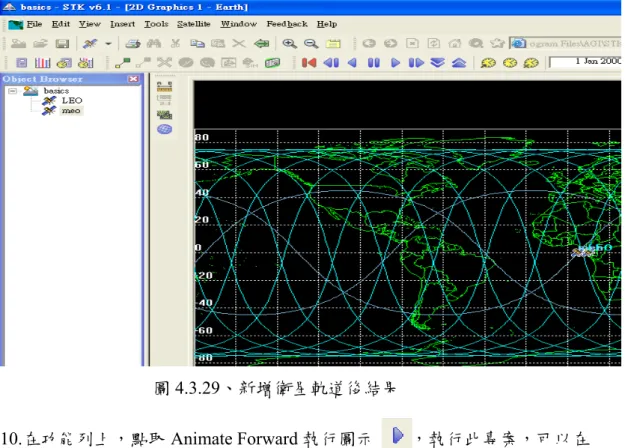Select the meo satellite in Object Browser
The image size is (625, 448).
pyautogui.click(x=71, y=110)
